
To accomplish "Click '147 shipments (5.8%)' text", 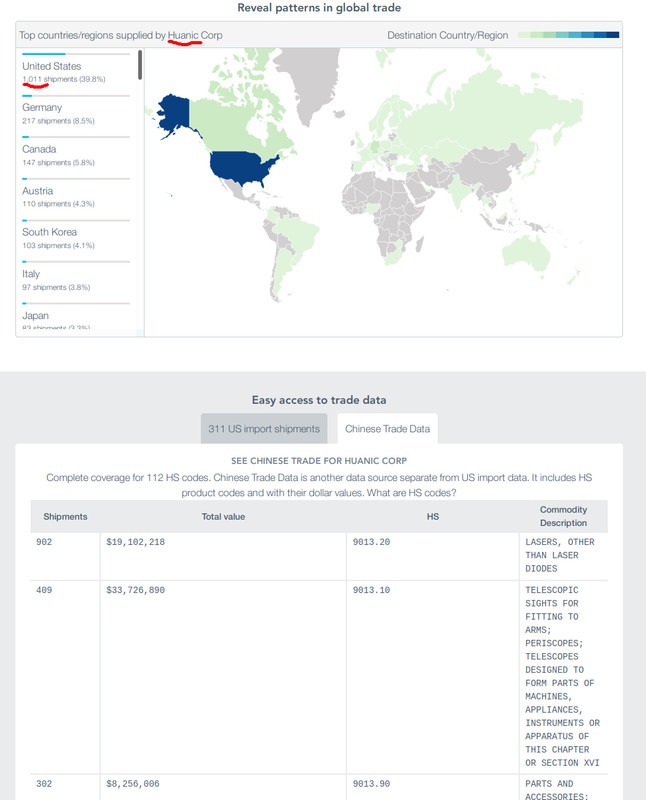I will coord(58,163).
